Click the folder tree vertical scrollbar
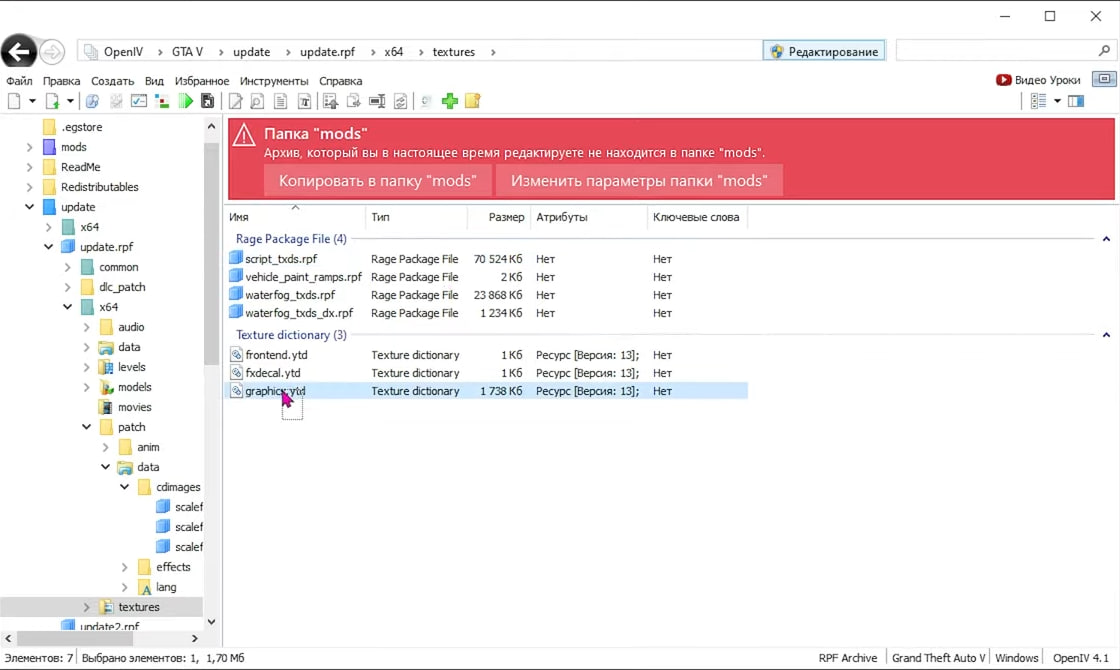Screen dimensions: 1120x670 (211, 253)
